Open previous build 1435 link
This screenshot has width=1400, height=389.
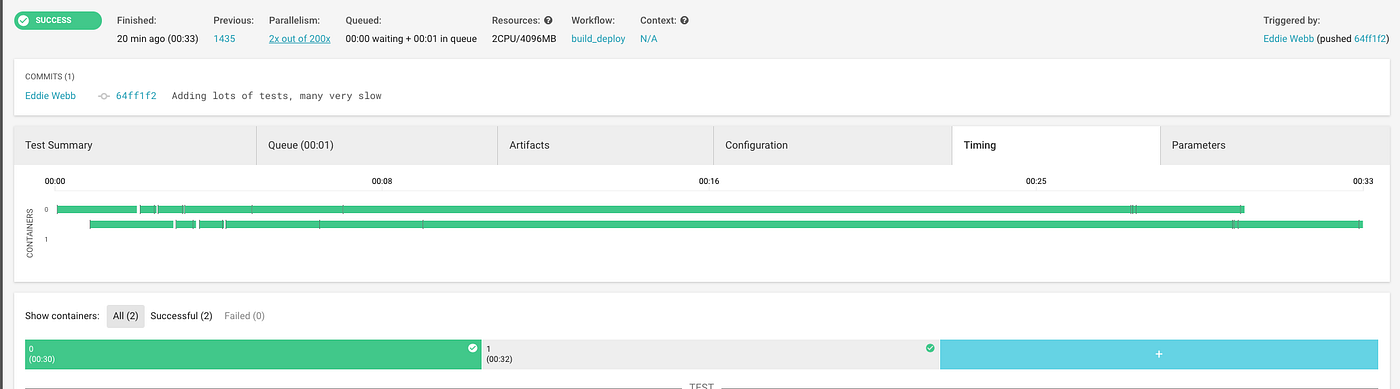224,38
